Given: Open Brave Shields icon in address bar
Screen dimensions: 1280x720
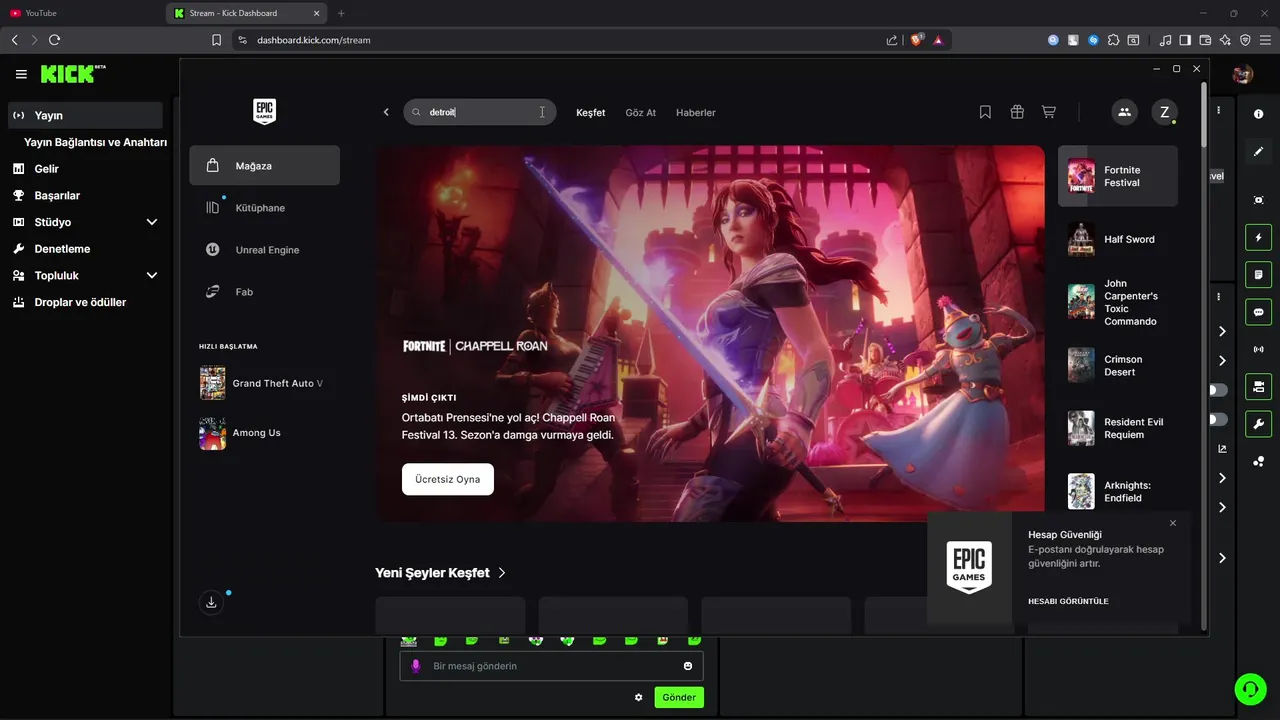Looking at the screenshot, I should pos(916,40).
